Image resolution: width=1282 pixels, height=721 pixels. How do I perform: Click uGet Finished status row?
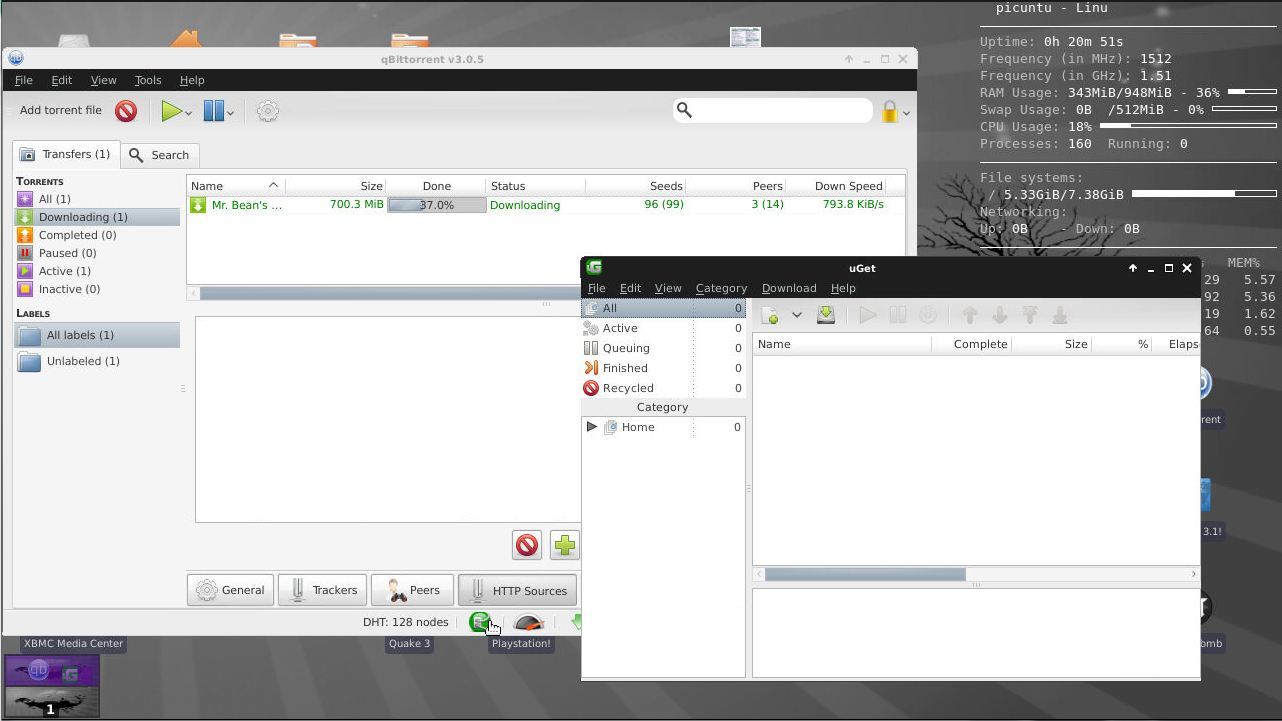click(x=664, y=368)
